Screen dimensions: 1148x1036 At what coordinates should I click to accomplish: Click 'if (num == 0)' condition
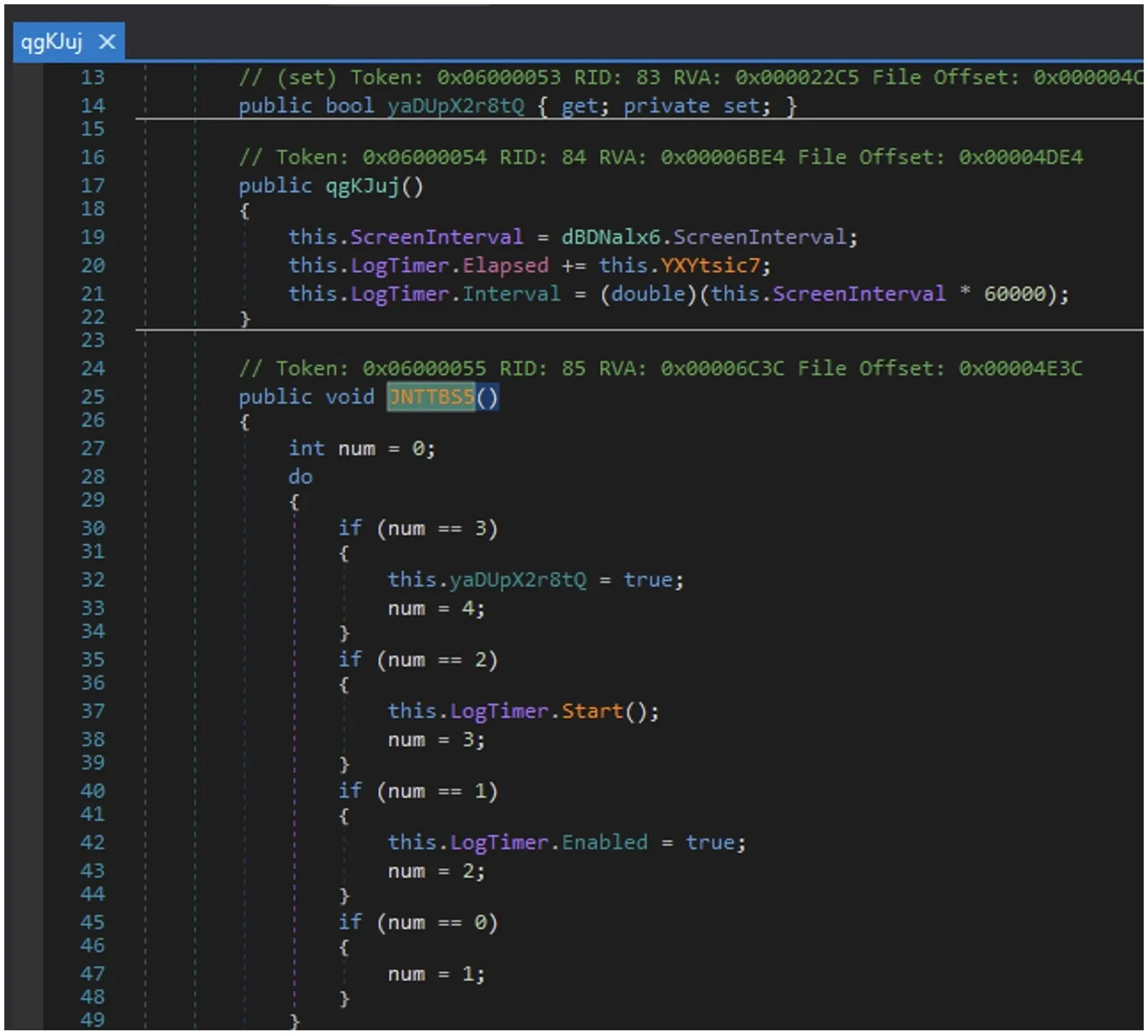point(417,923)
